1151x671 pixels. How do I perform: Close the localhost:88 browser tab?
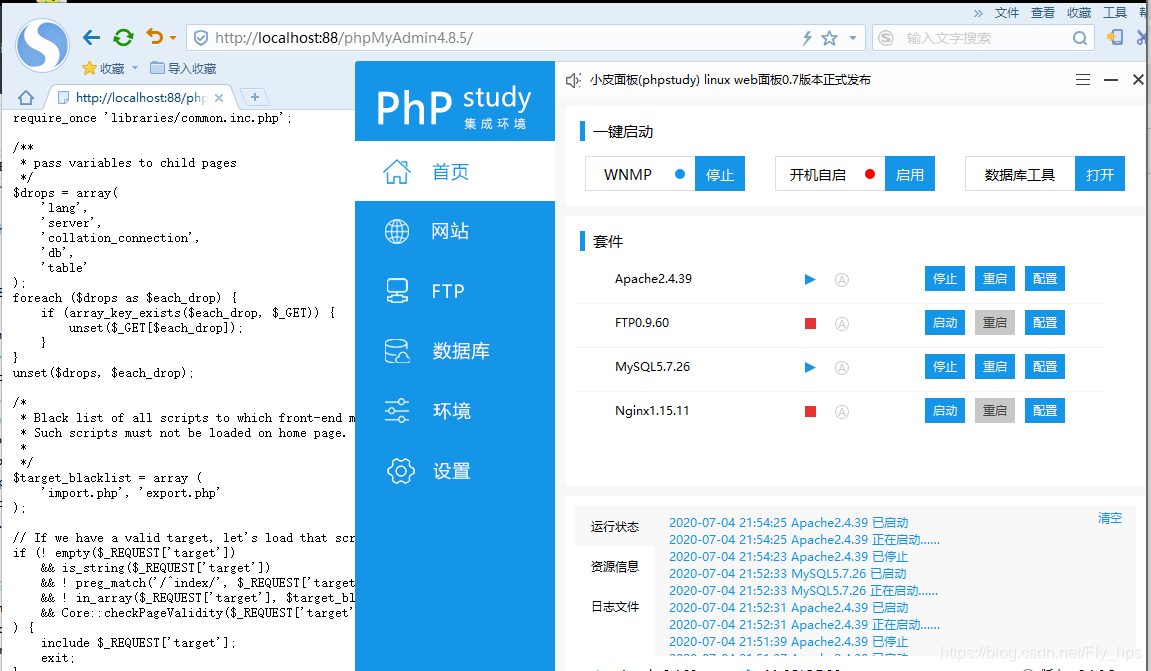click(x=219, y=98)
